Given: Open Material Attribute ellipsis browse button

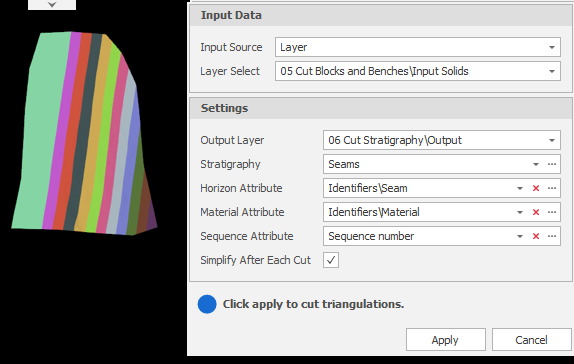Looking at the screenshot, I should click(x=552, y=212).
